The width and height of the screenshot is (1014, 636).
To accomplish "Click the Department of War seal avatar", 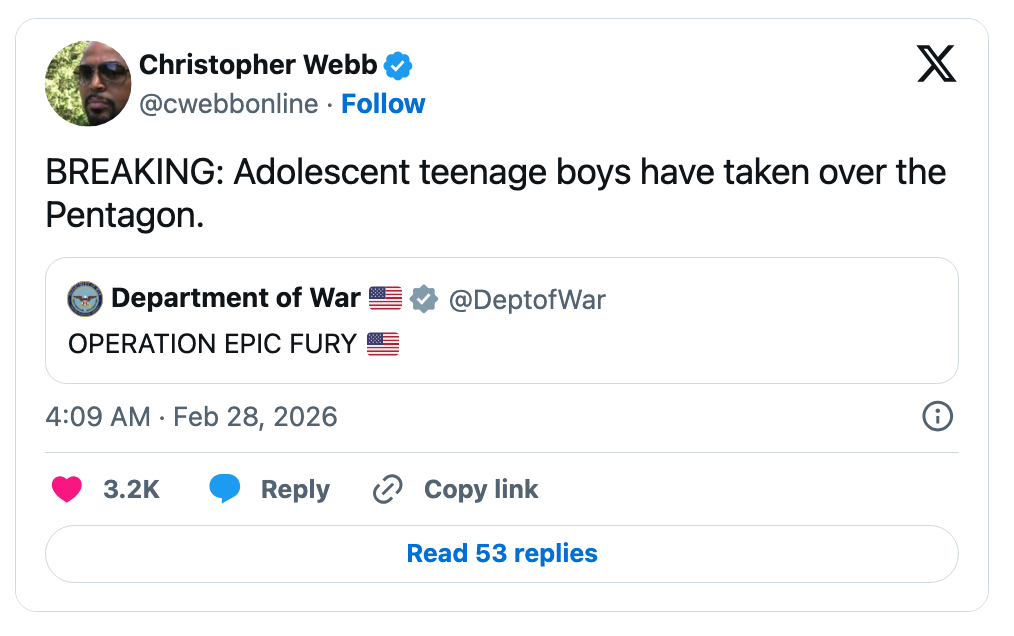I will coord(85,298).
